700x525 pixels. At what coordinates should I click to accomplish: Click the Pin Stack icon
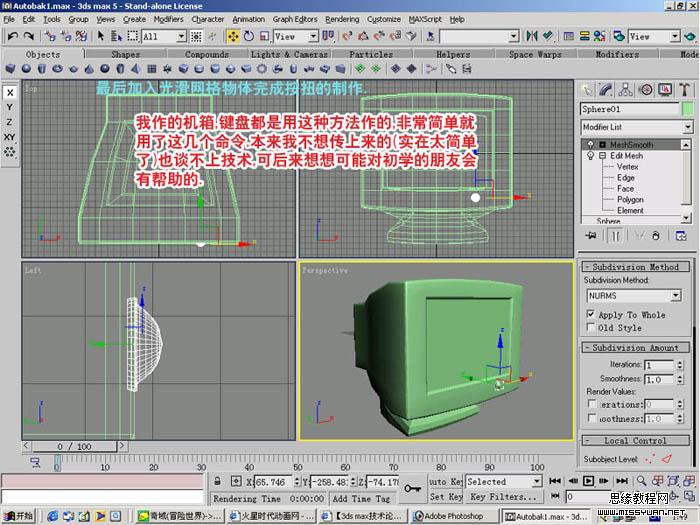pos(591,236)
